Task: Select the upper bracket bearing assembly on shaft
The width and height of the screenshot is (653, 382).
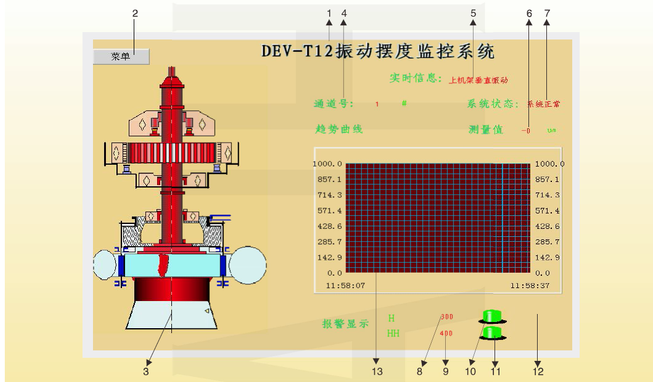Action: [172, 124]
